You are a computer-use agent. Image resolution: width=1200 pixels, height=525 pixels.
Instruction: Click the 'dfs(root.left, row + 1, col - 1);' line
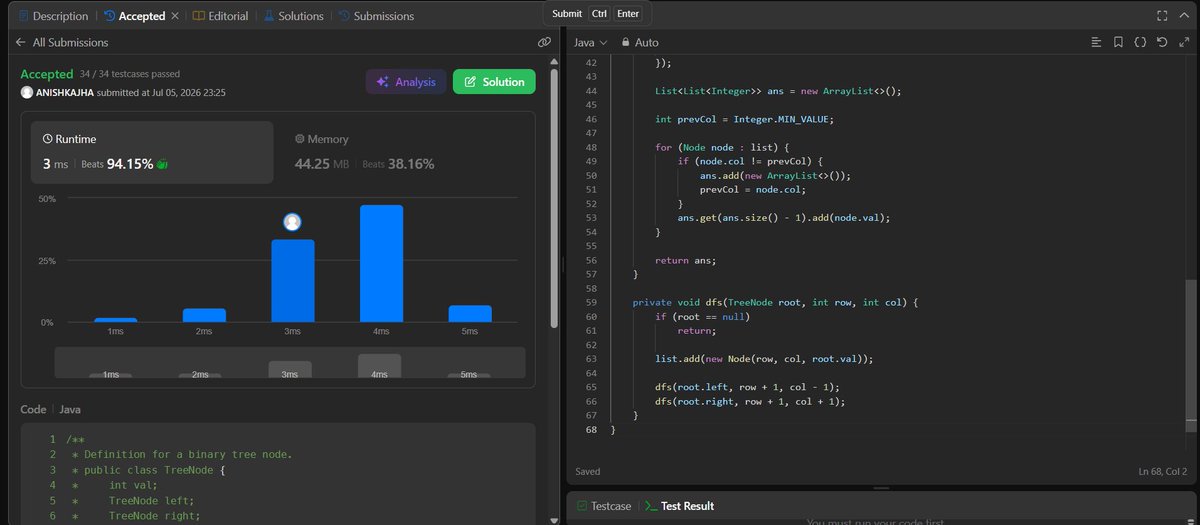[747, 387]
